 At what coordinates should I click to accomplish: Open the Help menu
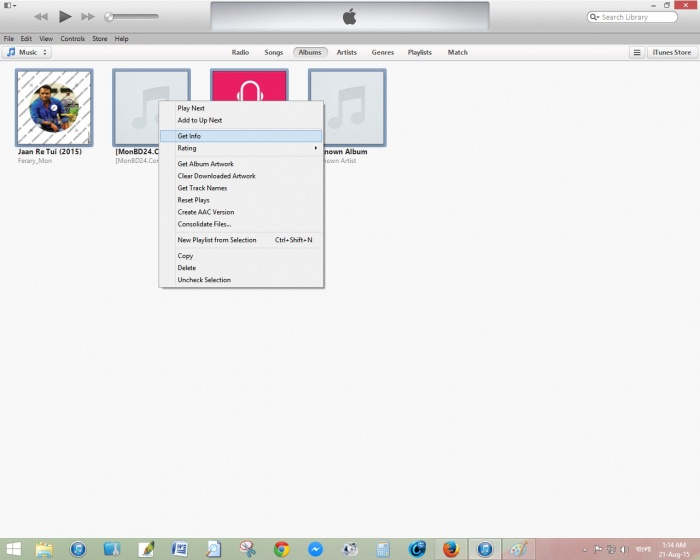121,39
